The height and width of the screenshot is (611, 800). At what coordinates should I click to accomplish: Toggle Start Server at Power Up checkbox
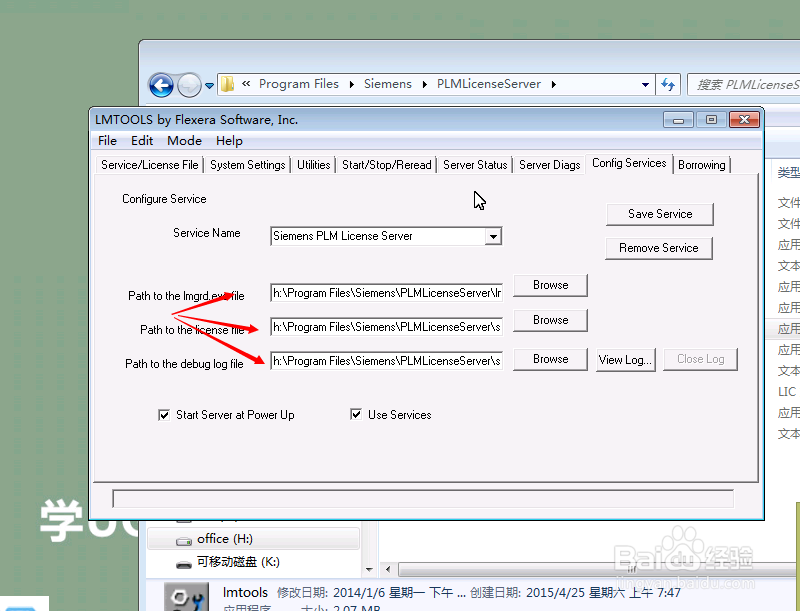164,415
